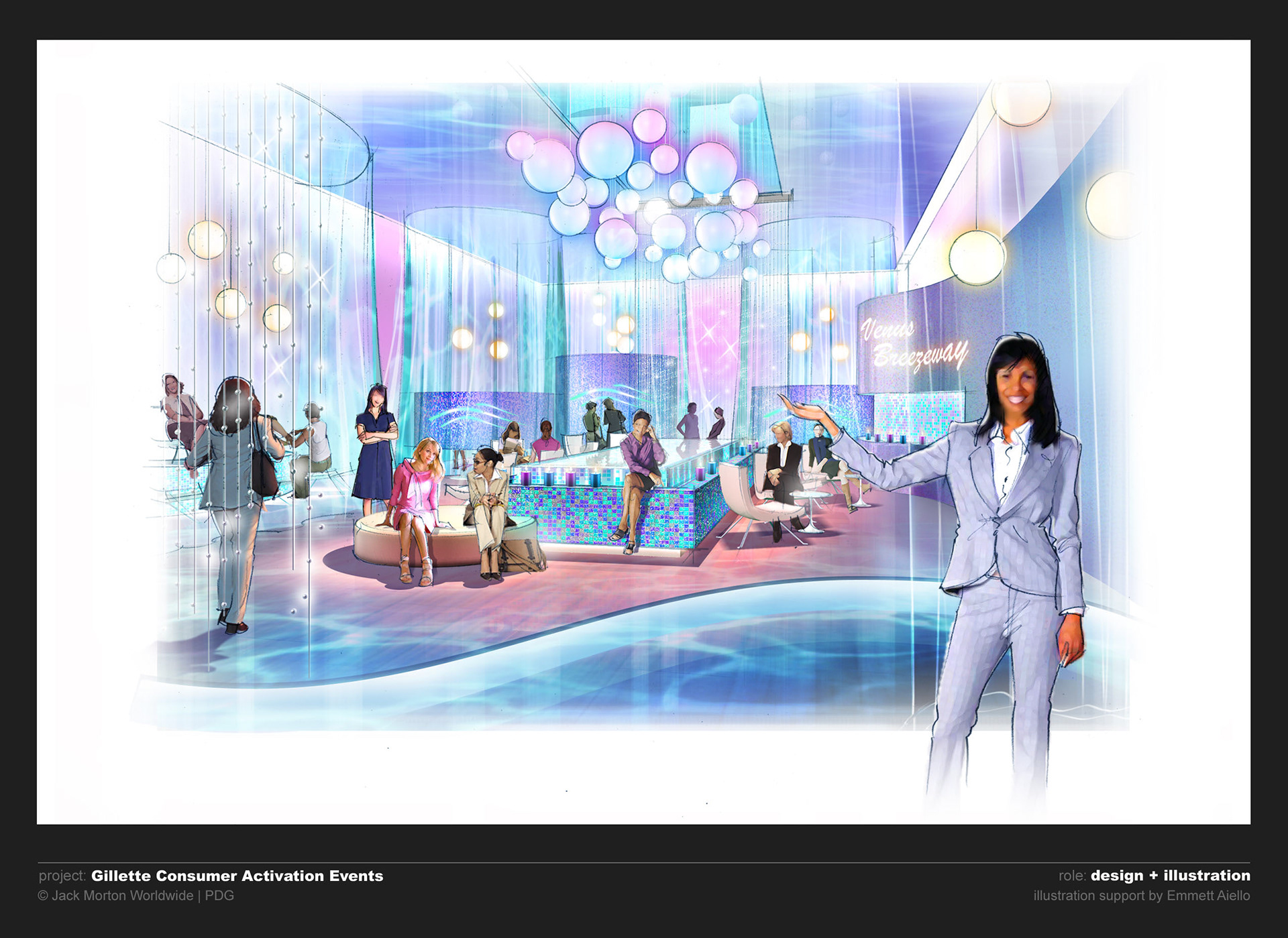Click the "role:" label
The width and height of the screenshot is (1288, 938).
tap(1071, 876)
